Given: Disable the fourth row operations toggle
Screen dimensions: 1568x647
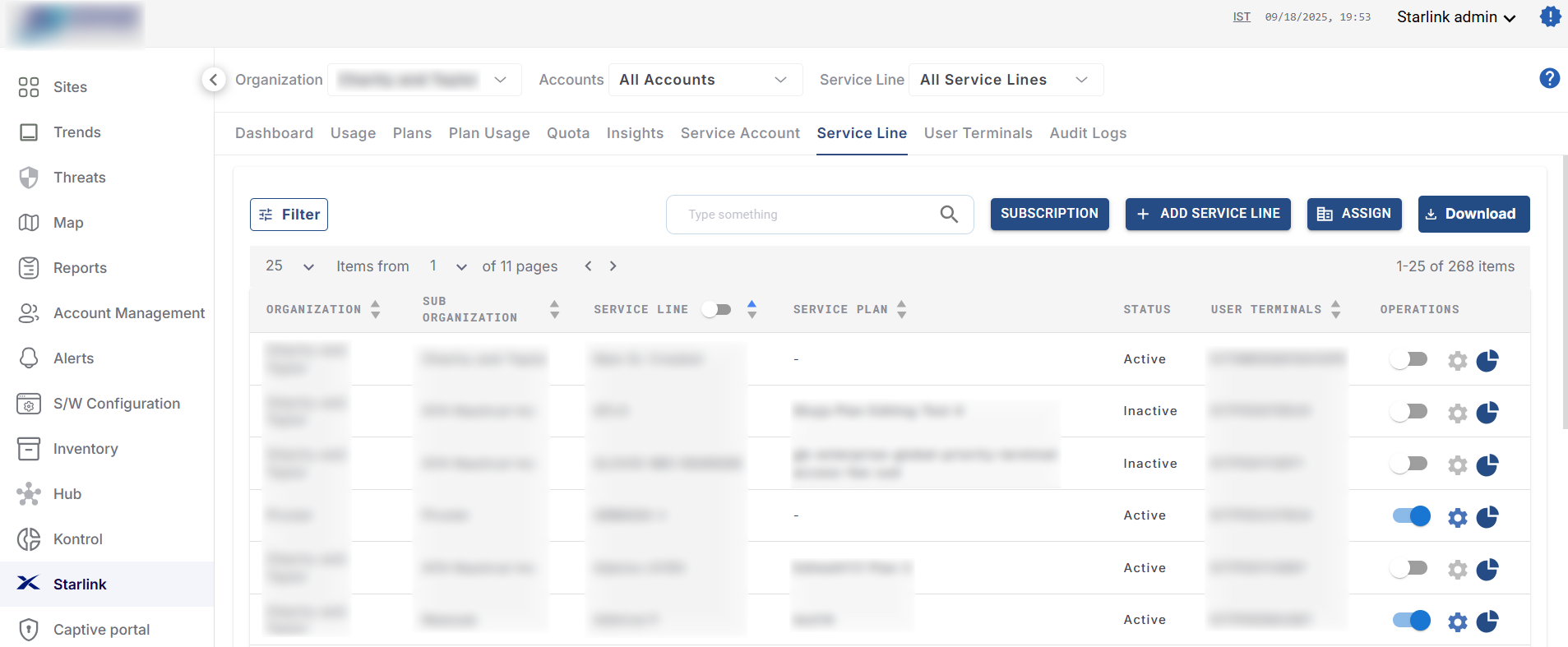Looking at the screenshot, I should pos(1411,516).
